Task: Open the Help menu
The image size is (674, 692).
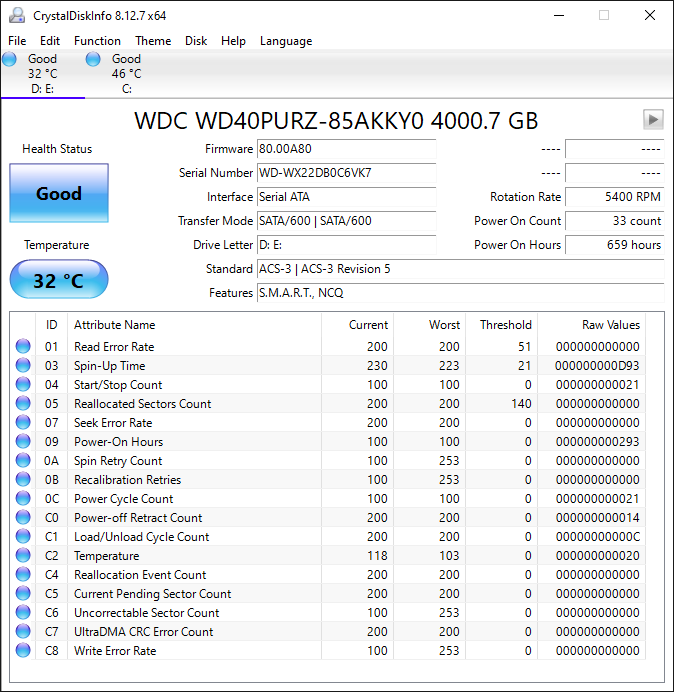Action: click(x=233, y=41)
